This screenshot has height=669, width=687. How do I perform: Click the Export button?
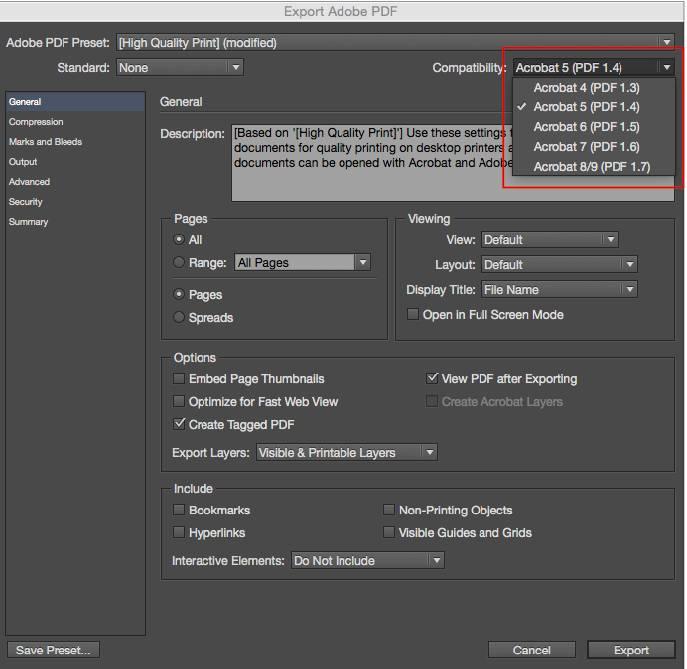(x=631, y=650)
